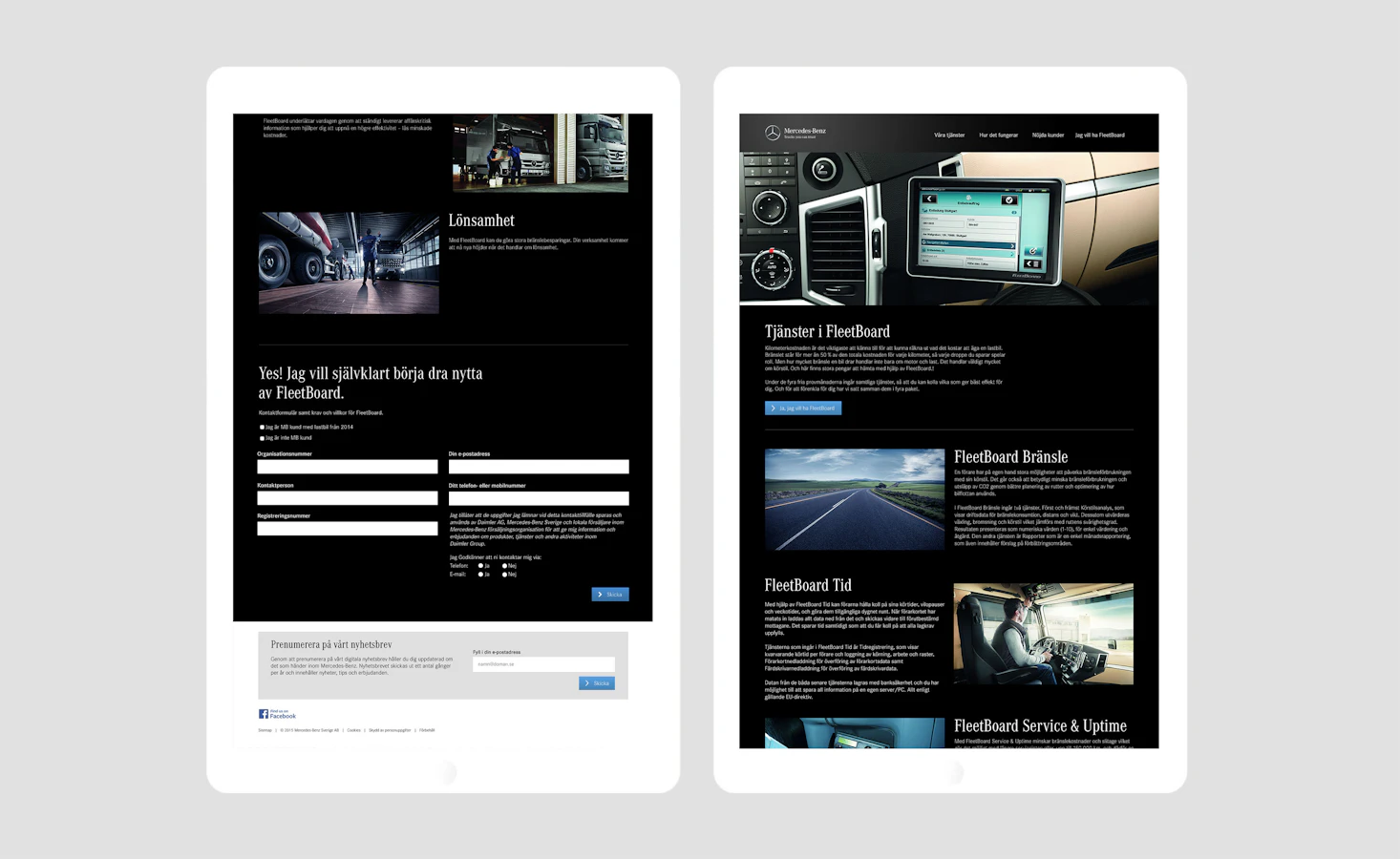
Task: Click the "FleetBoard Bränsle" heading
Action: coord(1010,457)
